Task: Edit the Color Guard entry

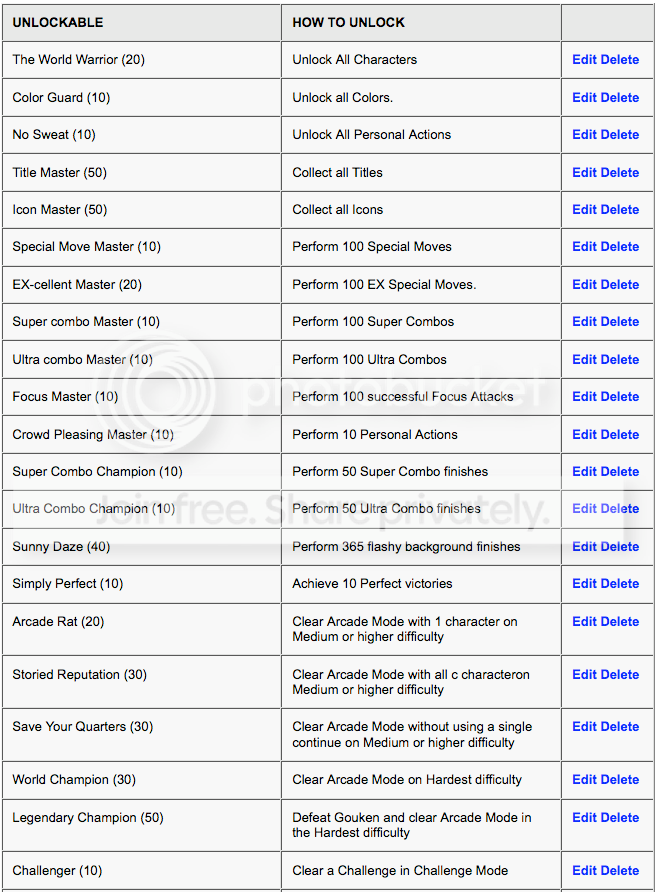Action: point(584,97)
